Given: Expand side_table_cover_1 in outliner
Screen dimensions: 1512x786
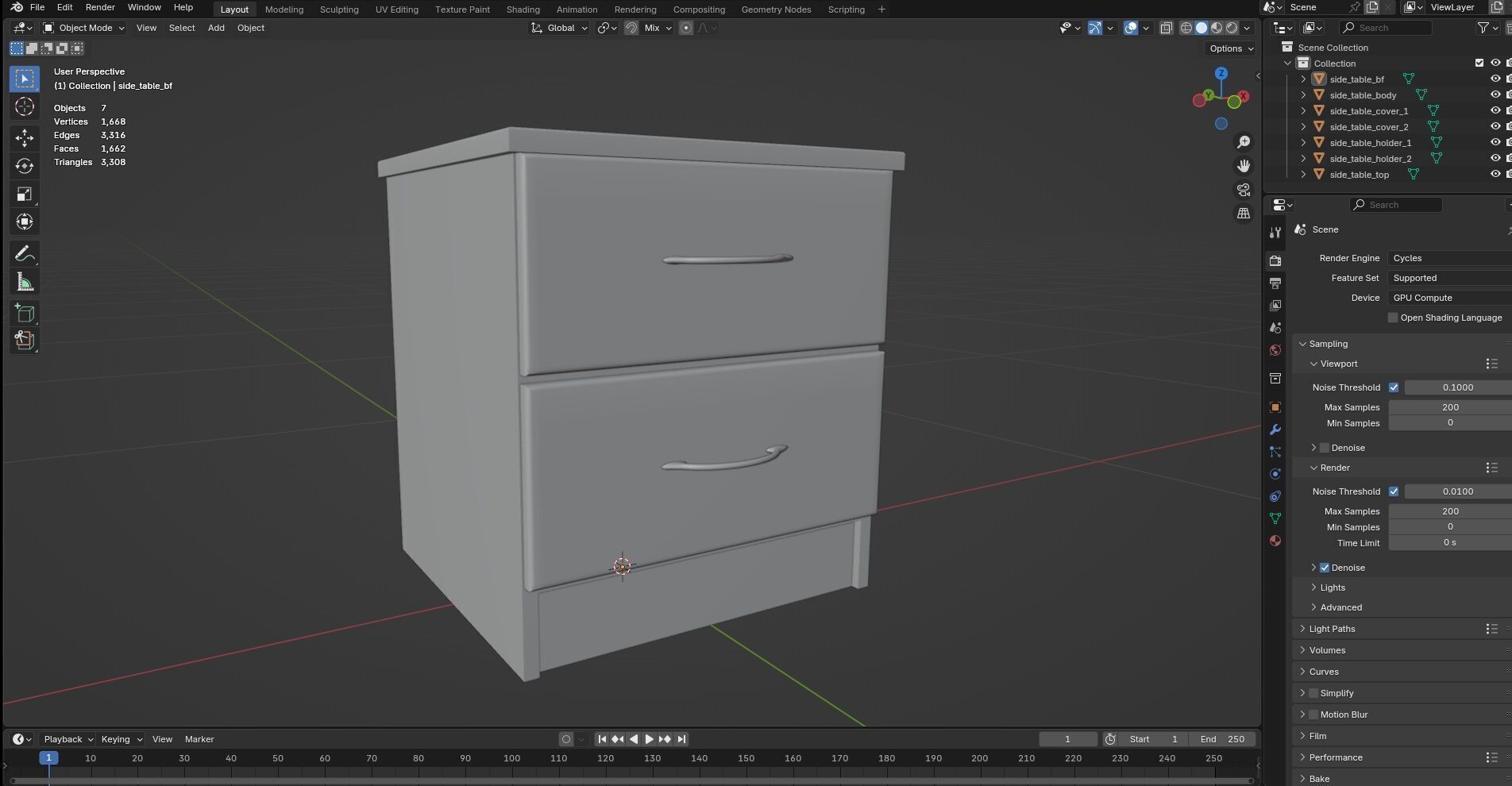Looking at the screenshot, I should [x=1303, y=111].
